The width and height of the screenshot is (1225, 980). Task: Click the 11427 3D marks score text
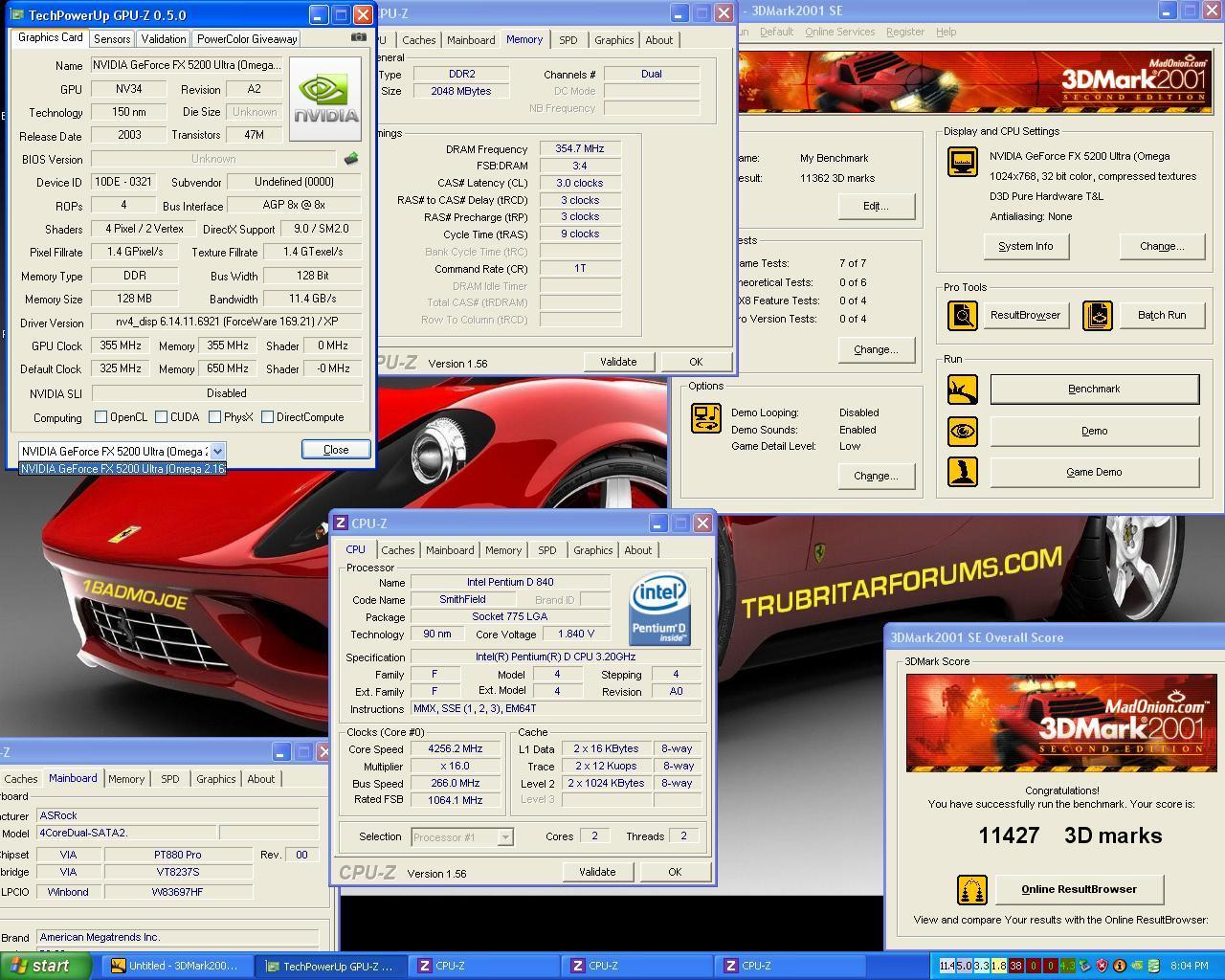tap(1070, 835)
